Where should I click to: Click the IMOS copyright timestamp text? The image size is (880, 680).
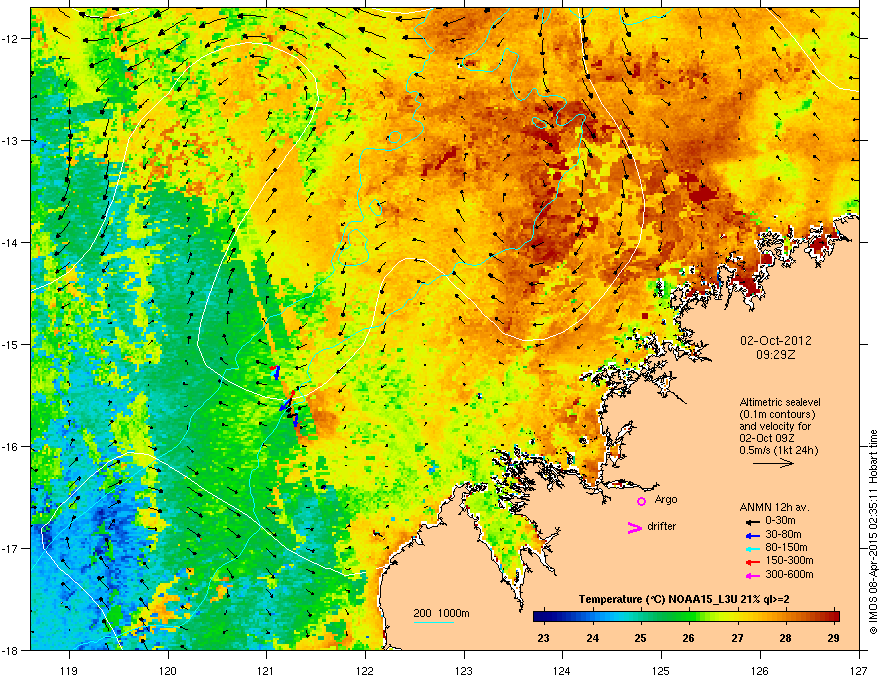[x=873, y=532]
